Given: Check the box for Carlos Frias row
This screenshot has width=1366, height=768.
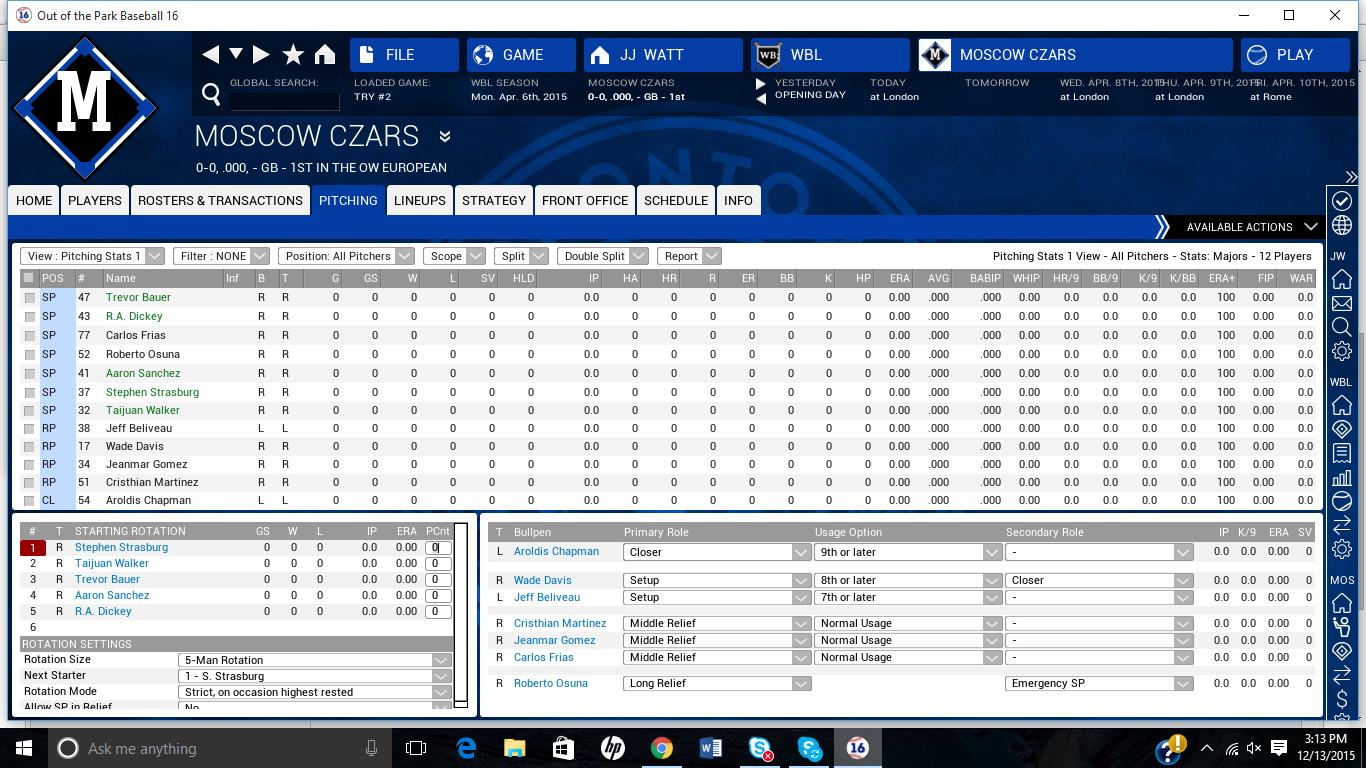Looking at the screenshot, I should [30, 335].
